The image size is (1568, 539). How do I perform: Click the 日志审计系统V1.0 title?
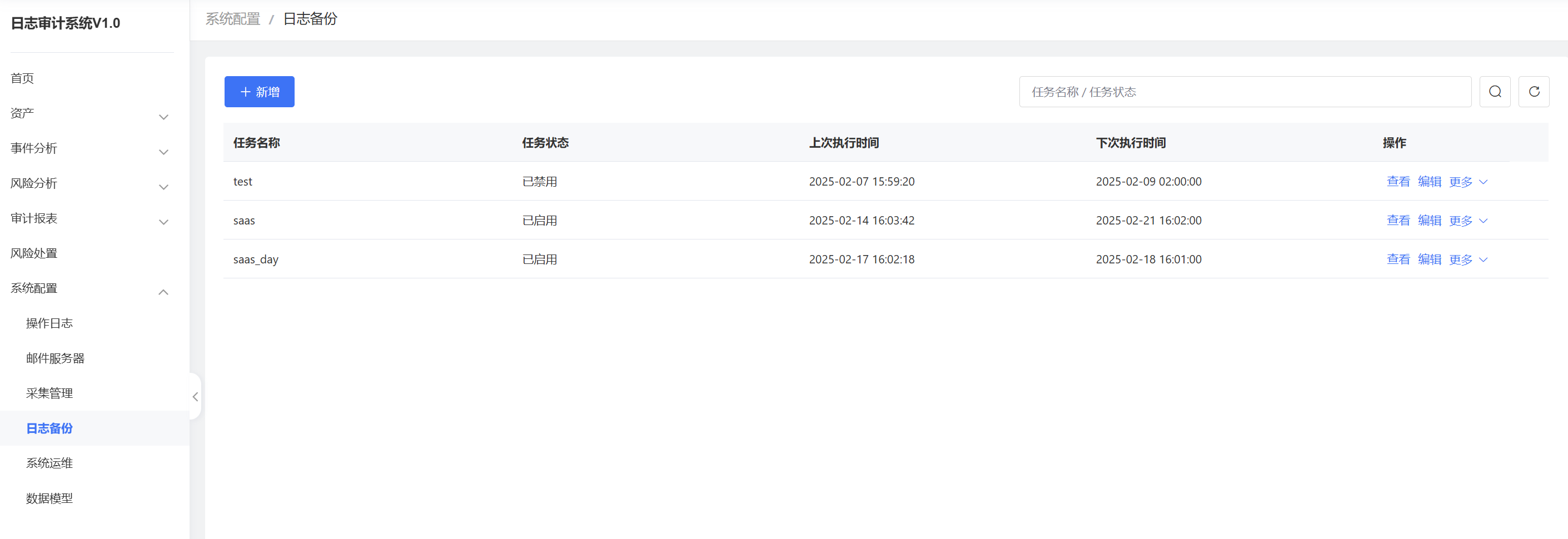(x=66, y=23)
